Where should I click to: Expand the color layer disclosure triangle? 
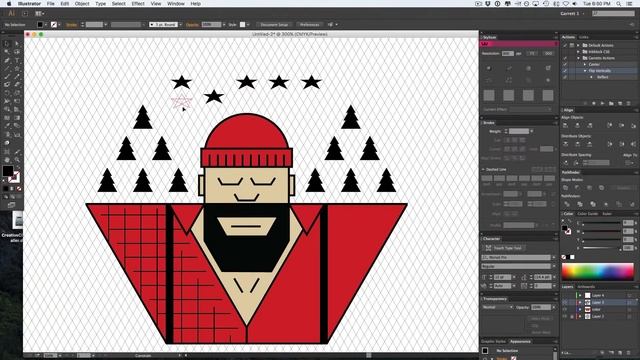point(580,309)
